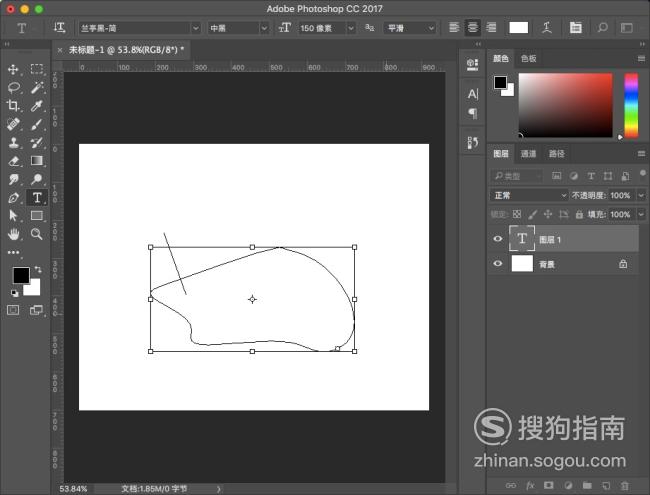Create a new layer group
650x495 pixels.
pyautogui.click(x=587, y=485)
